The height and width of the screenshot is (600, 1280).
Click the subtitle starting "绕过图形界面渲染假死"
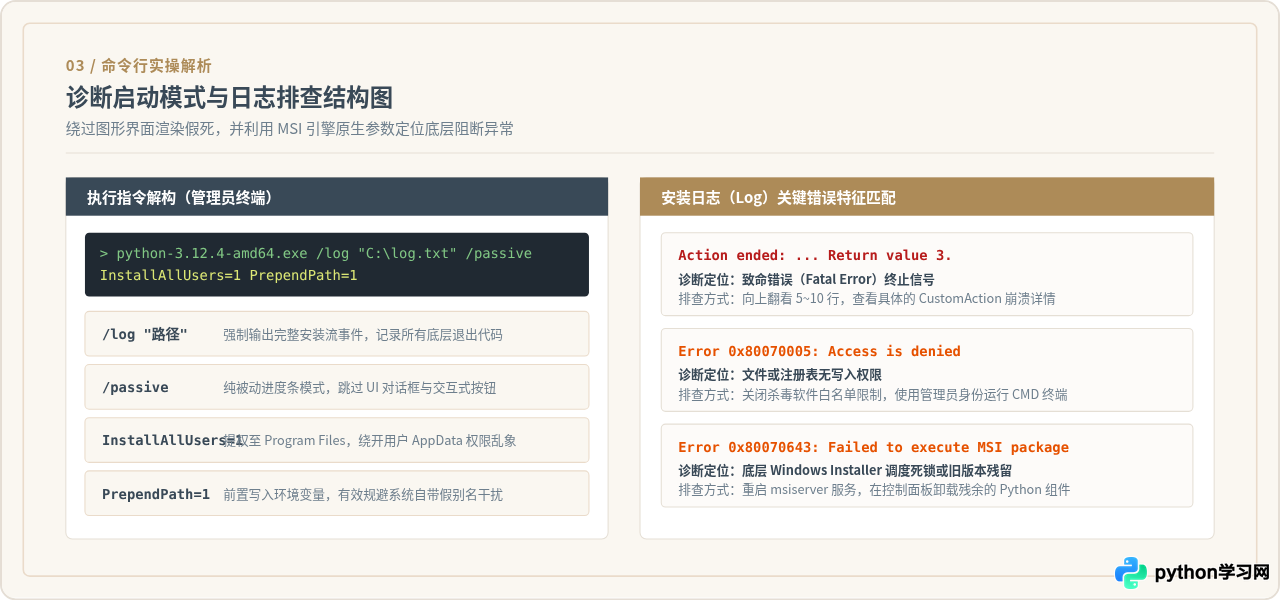point(290,129)
